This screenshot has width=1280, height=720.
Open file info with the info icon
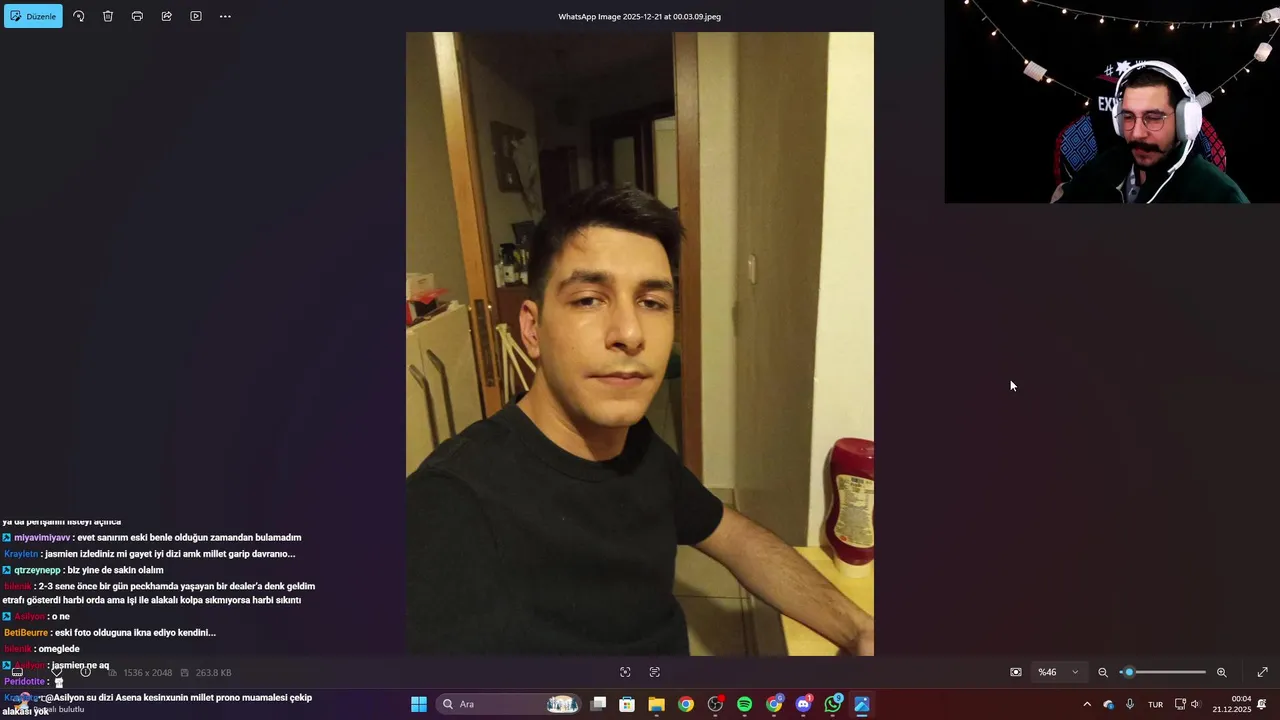point(85,672)
